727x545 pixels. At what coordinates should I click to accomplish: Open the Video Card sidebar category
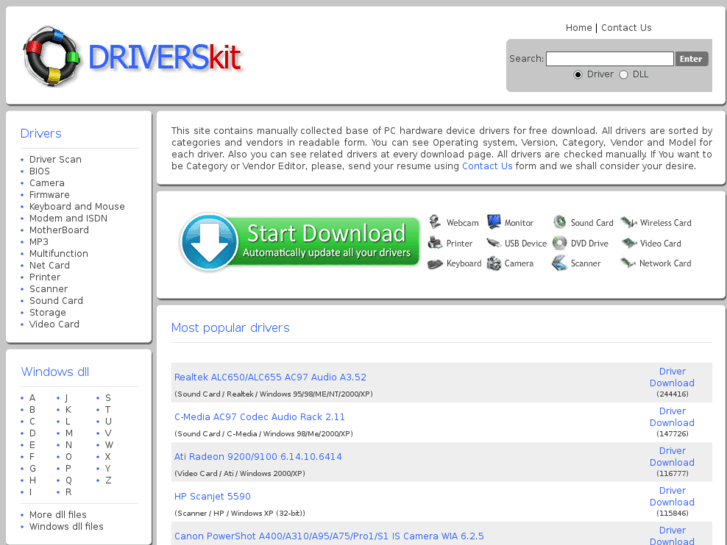click(x=54, y=324)
